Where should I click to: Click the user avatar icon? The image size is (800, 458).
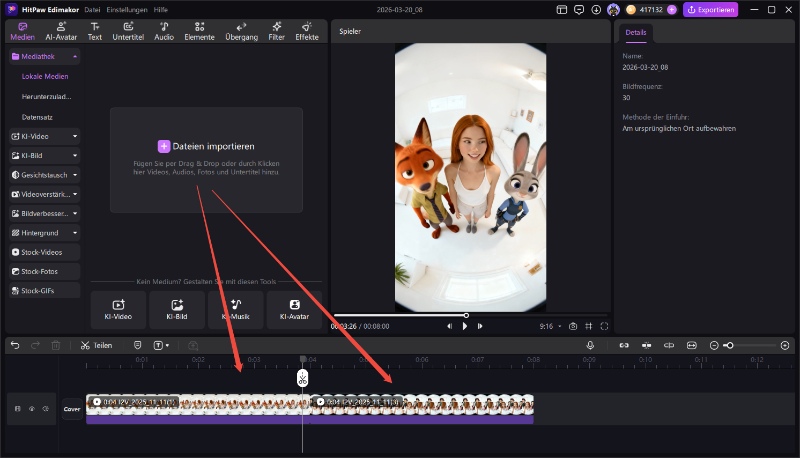(613, 10)
